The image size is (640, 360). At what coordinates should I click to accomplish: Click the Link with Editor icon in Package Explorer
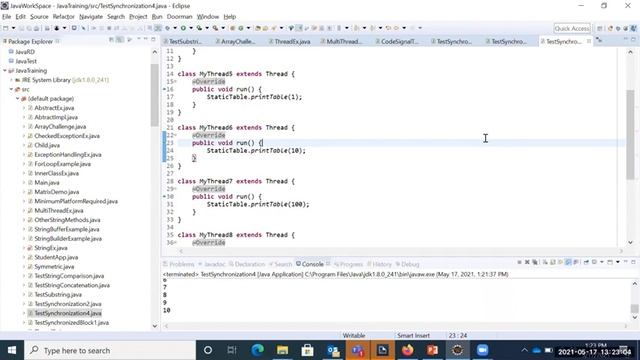pos(119,40)
